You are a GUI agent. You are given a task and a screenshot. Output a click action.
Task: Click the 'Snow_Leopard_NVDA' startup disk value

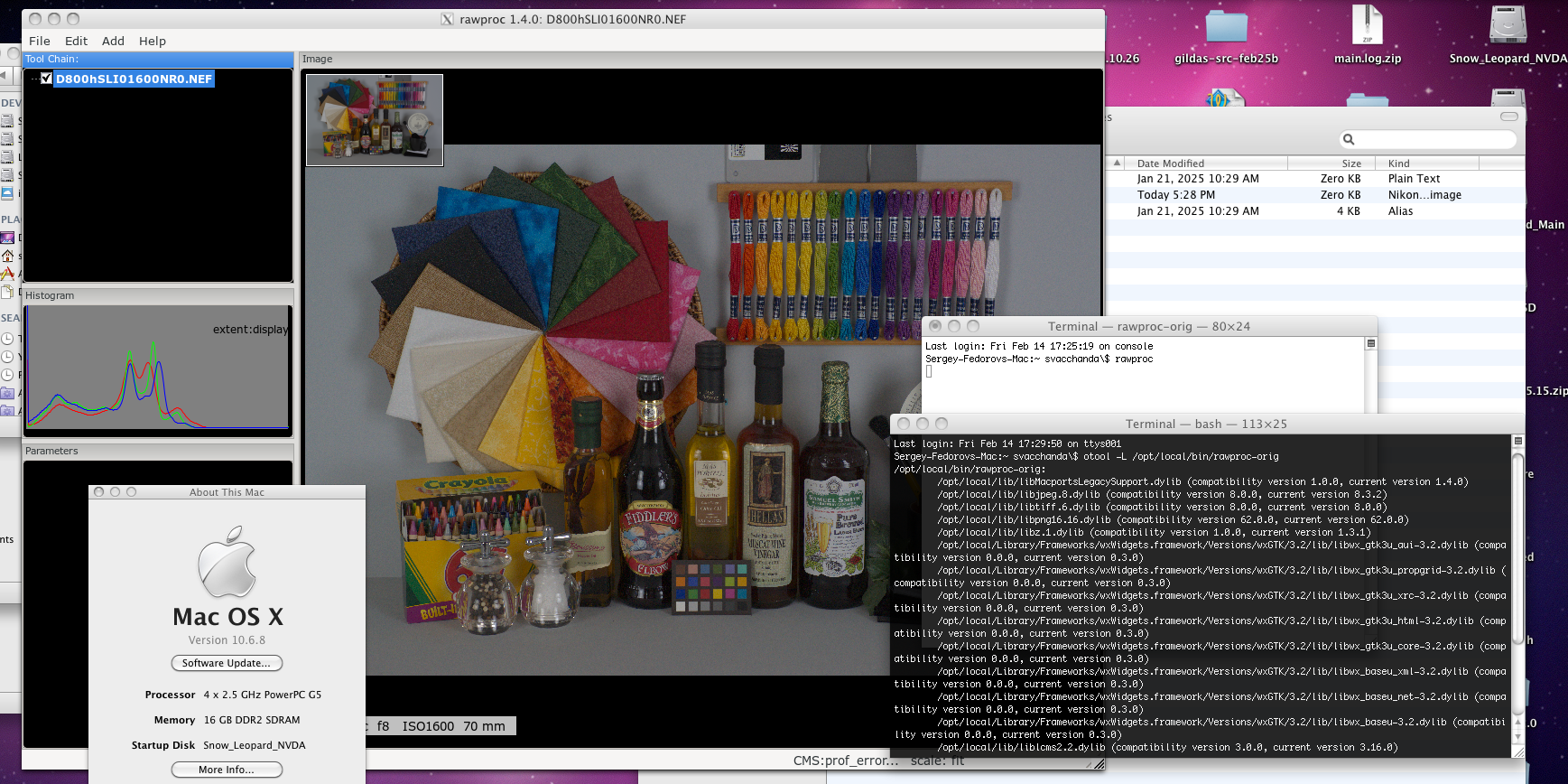pyautogui.click(x=255, y=745)
